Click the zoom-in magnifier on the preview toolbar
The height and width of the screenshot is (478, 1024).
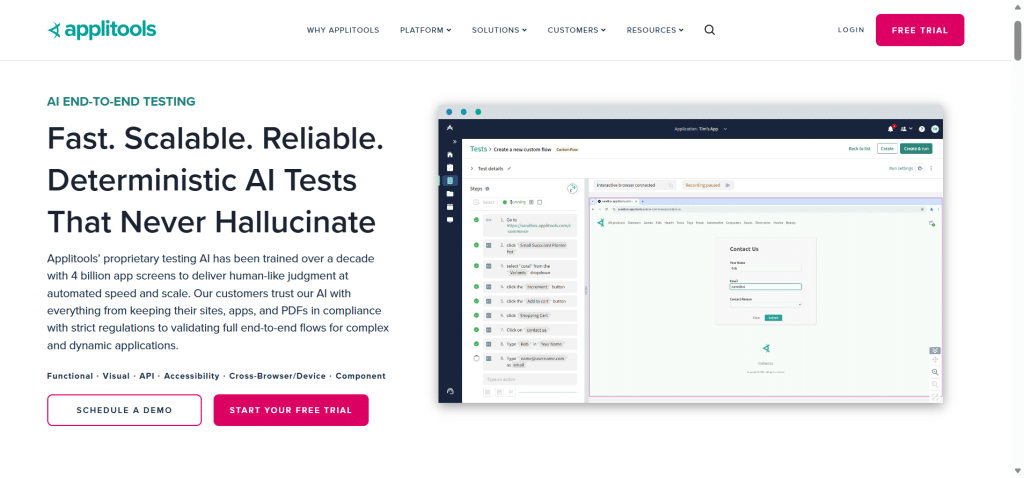935,372
